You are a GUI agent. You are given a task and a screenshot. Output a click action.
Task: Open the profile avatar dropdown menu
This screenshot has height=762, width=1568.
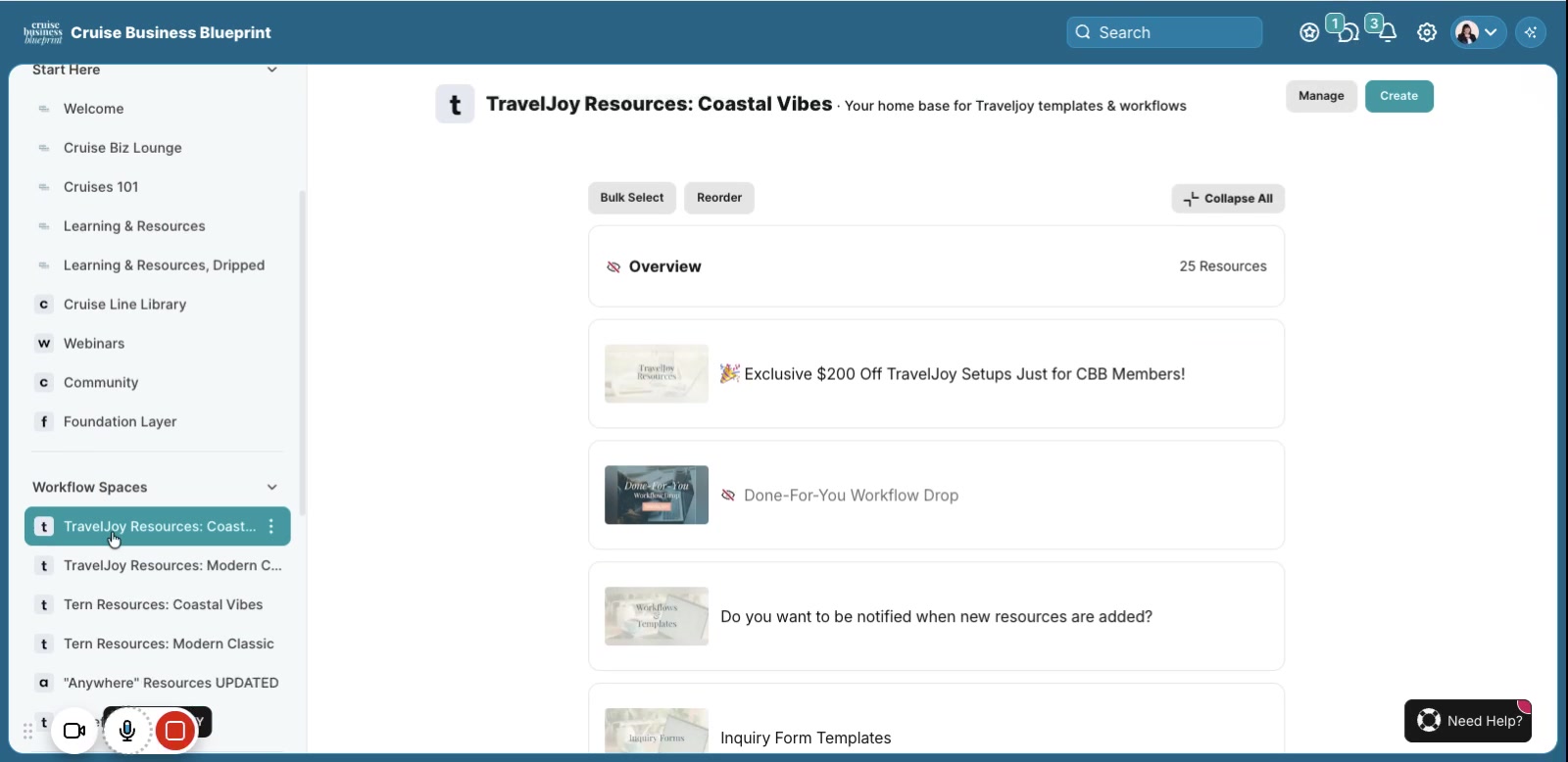coord(1478,32)
